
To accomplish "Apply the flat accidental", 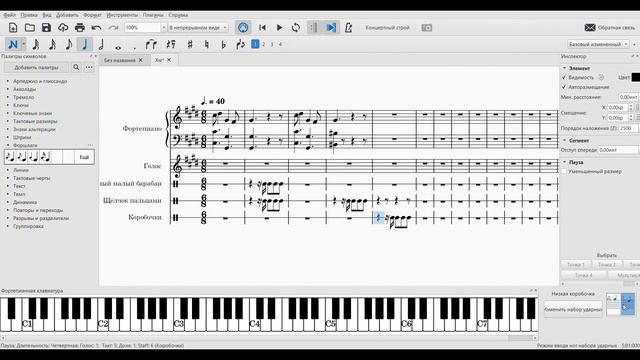I will (x=223, y=44).
